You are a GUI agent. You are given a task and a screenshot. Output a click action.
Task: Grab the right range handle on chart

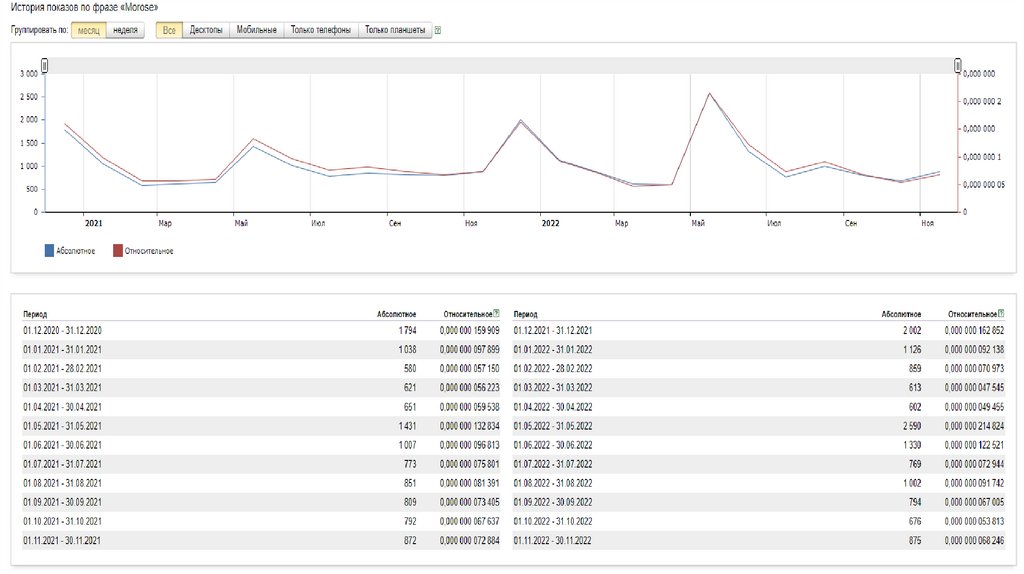click(x=957, y=66)
